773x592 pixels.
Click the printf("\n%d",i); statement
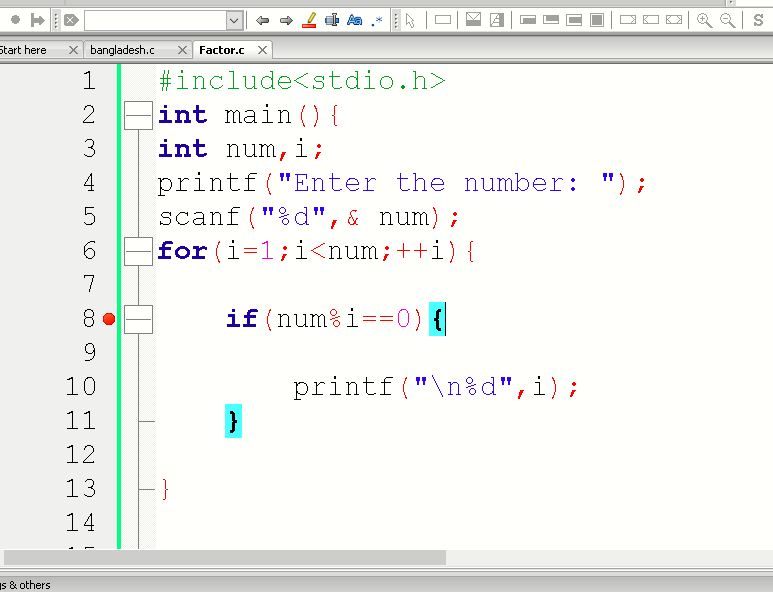pyautogui.click(x=435, y=387)
